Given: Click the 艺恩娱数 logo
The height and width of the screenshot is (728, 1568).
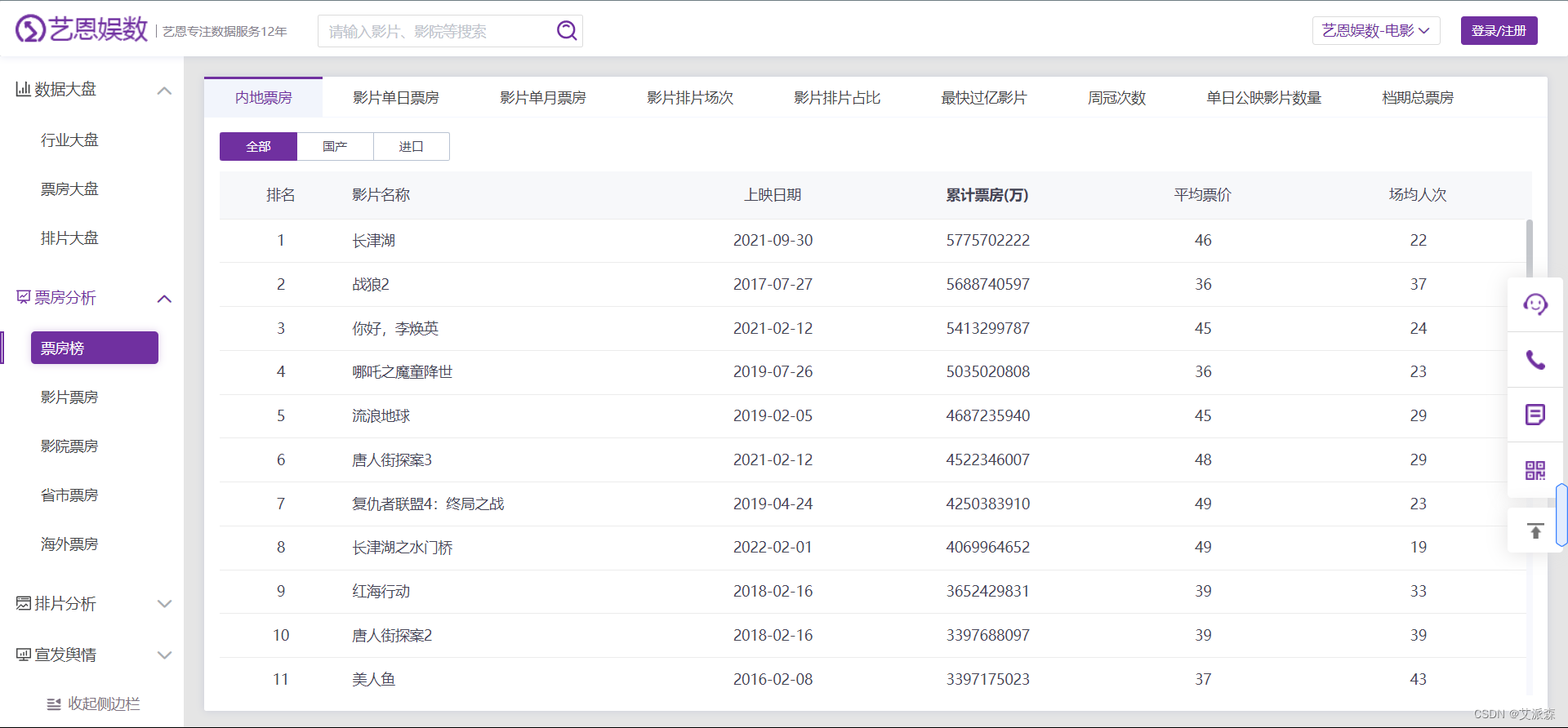Looking at the screenshot, I should pyautogui.click(x=82, y=29).
